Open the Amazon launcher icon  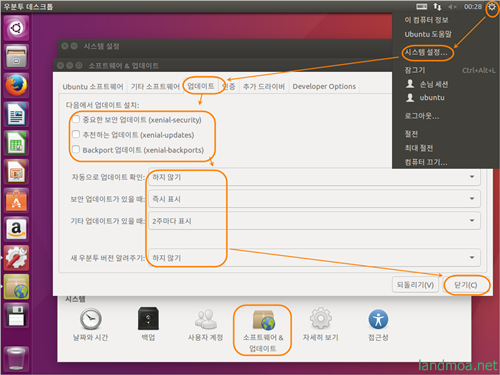(x=16, y=229)
